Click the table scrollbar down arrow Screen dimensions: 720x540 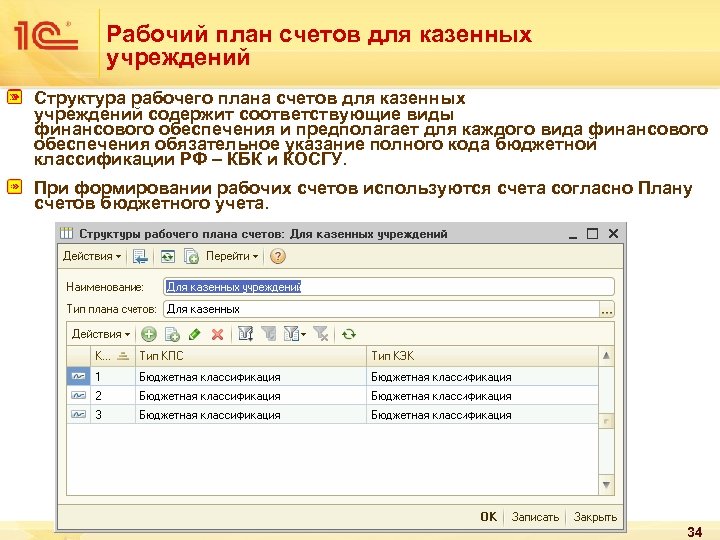tap(607, 484)
